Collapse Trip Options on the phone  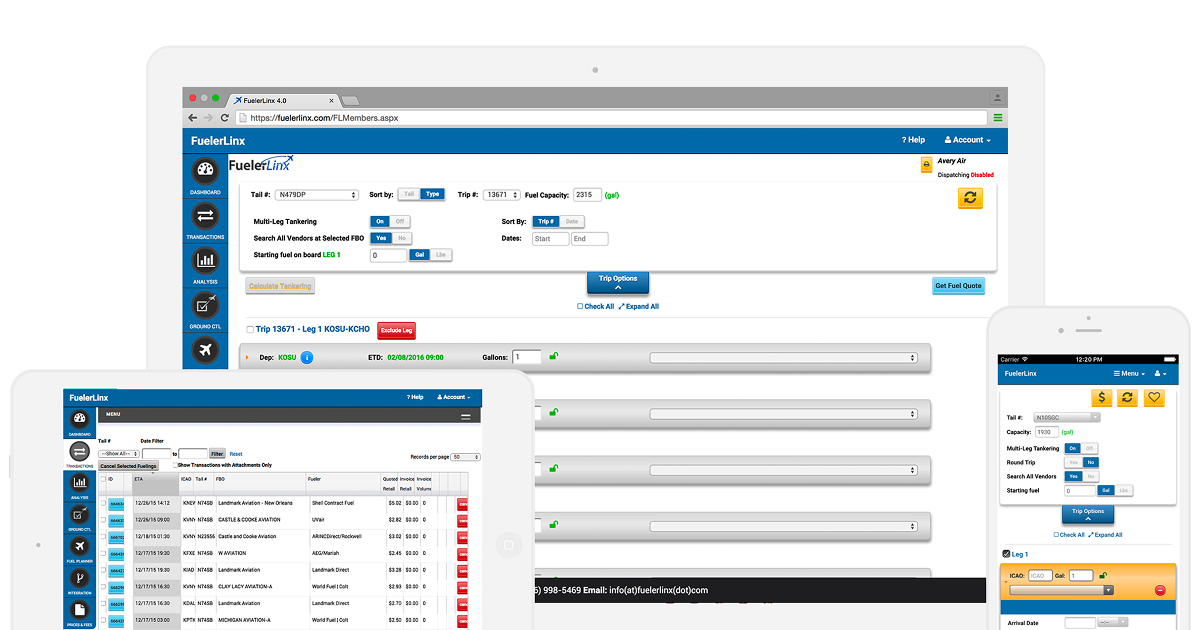1088,515
